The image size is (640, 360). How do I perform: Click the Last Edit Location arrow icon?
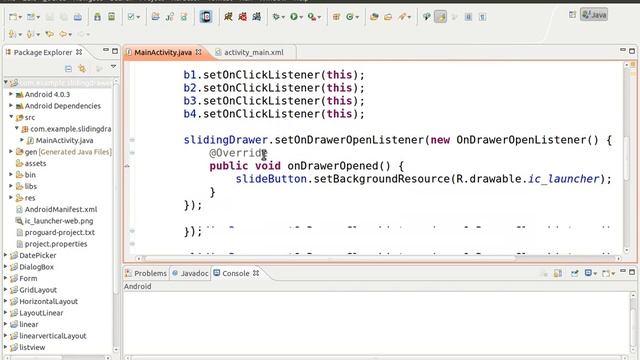tap(49, 34)
